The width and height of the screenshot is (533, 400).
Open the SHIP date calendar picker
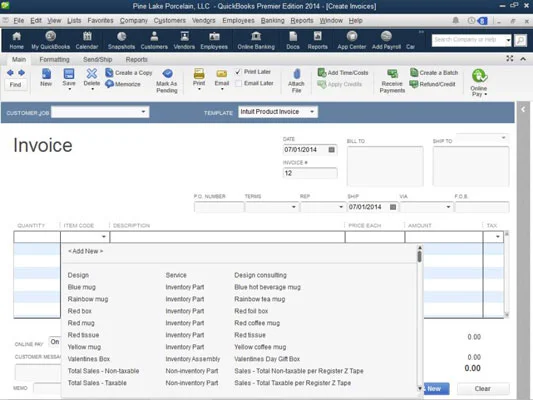(x=393, y=207)
